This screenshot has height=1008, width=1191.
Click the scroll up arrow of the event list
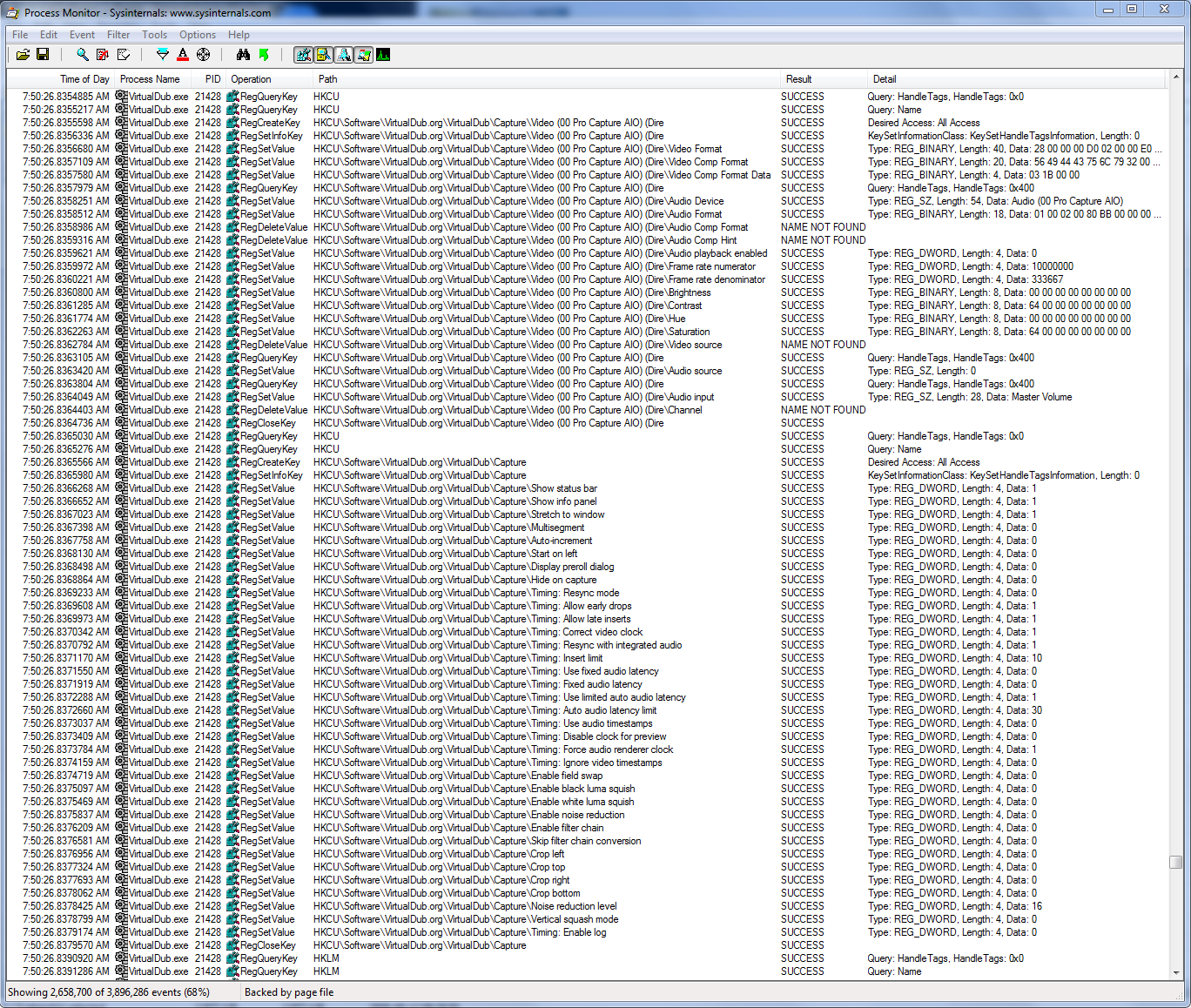coord(1176,79)
